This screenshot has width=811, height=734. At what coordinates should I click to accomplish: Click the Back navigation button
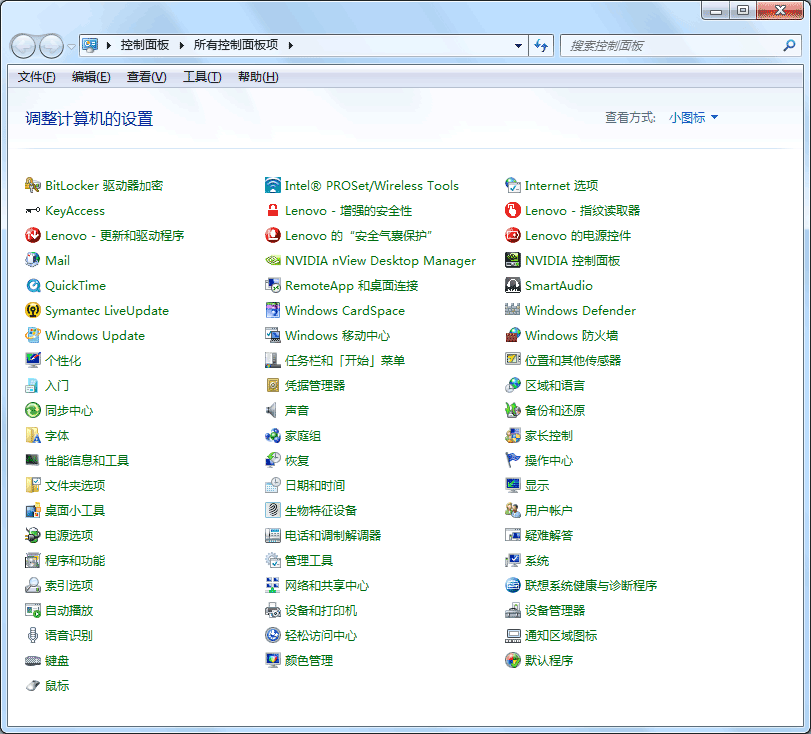(x=23, y=47)
